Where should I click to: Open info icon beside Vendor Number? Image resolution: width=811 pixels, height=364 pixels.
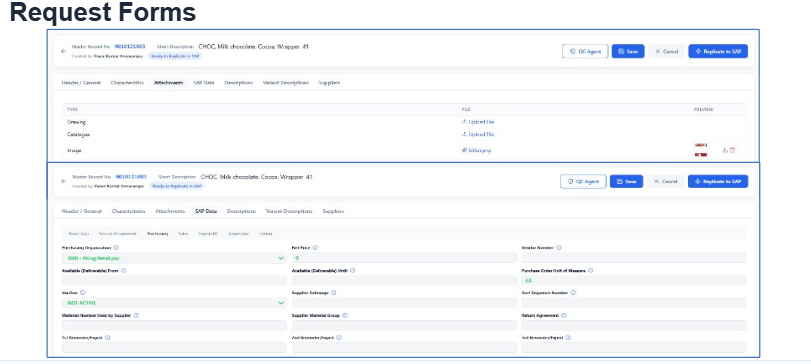[x=559, y=248]
